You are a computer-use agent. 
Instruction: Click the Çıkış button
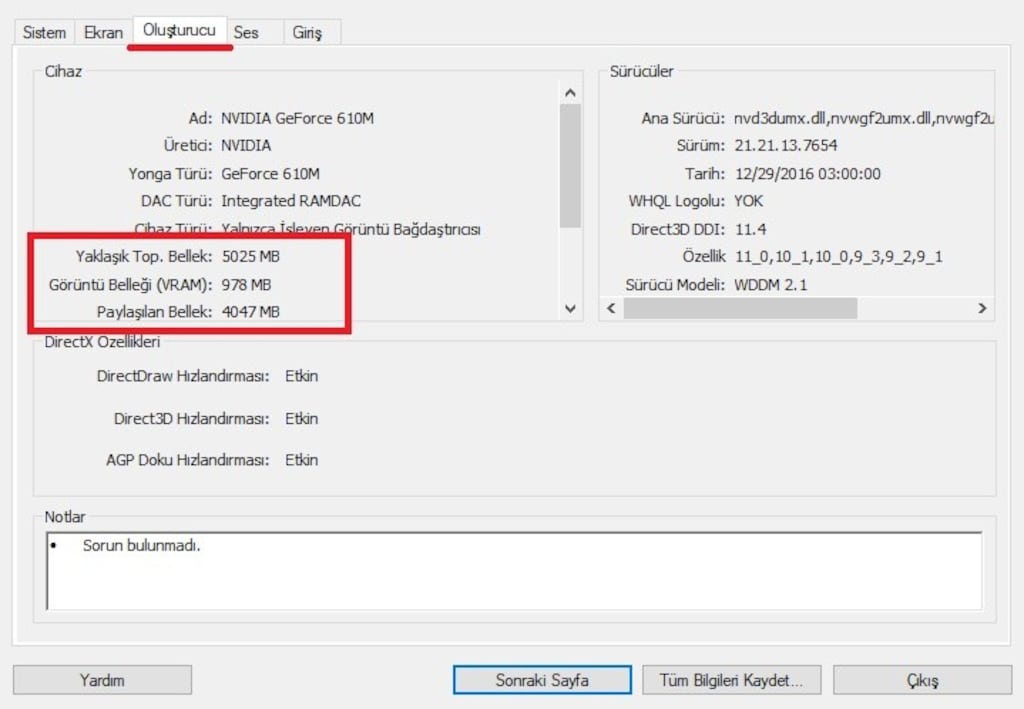(x=922, y=680)
